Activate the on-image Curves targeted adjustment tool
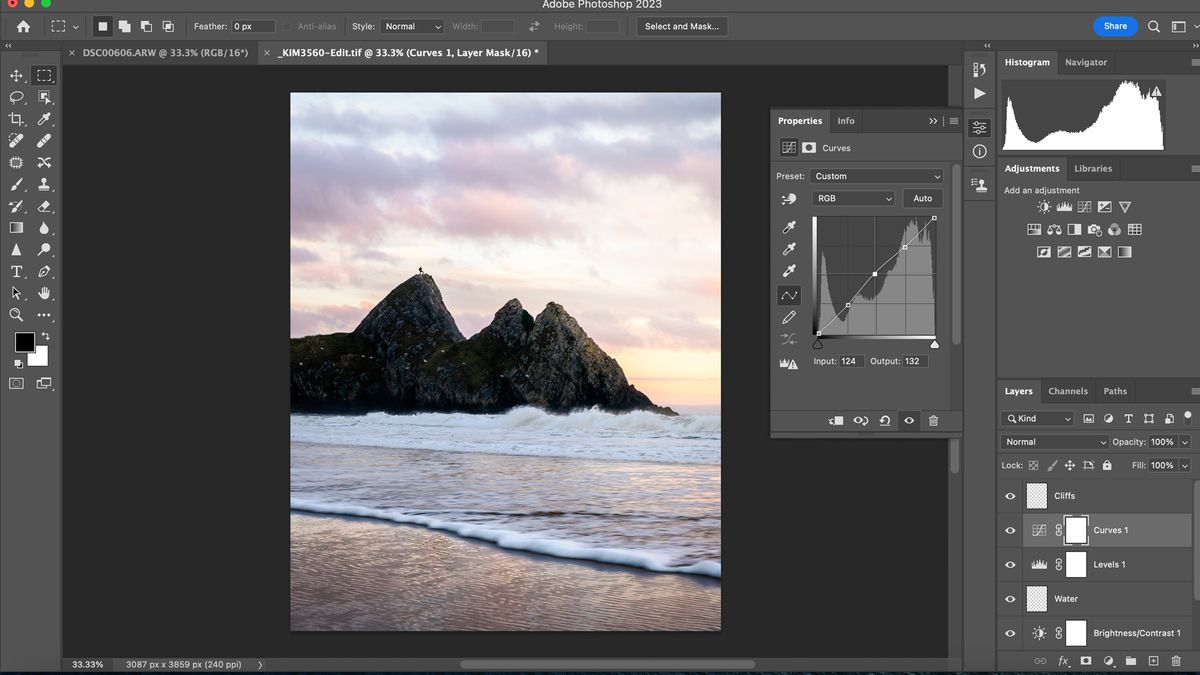 788,198
